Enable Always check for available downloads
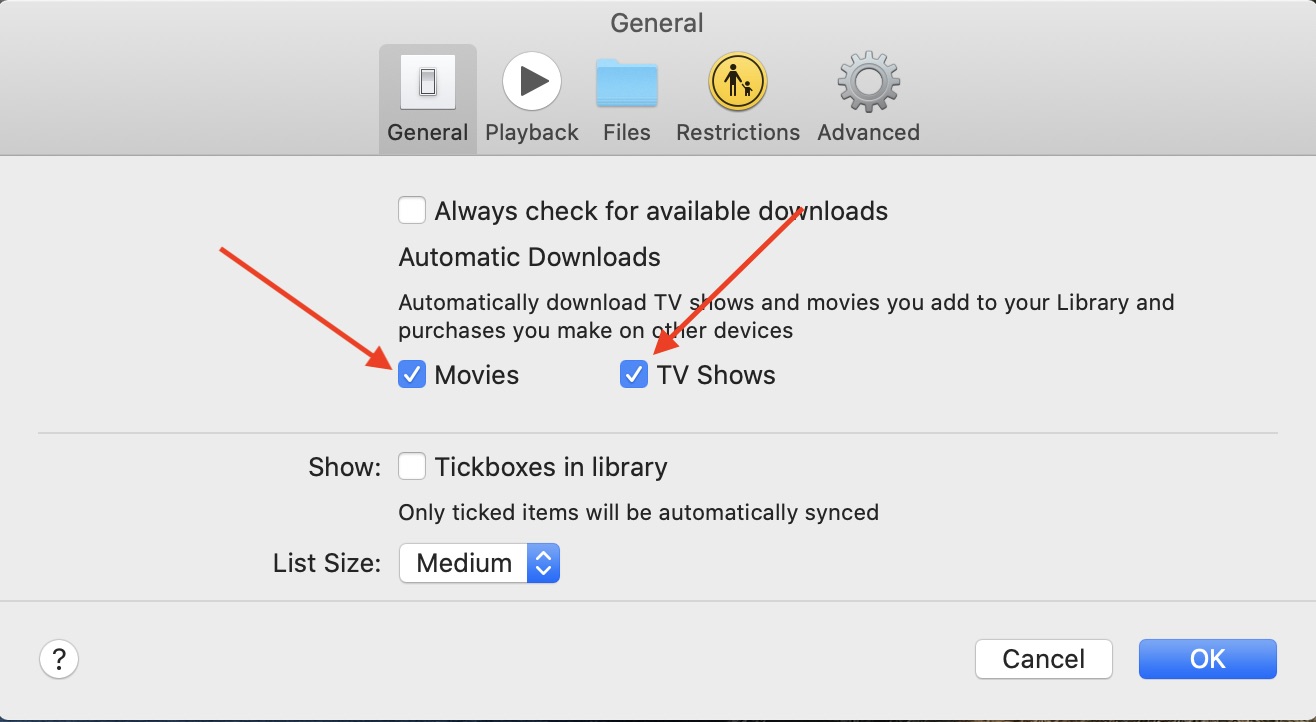The height and width of the screenshot is (722, 1316). 412,211
